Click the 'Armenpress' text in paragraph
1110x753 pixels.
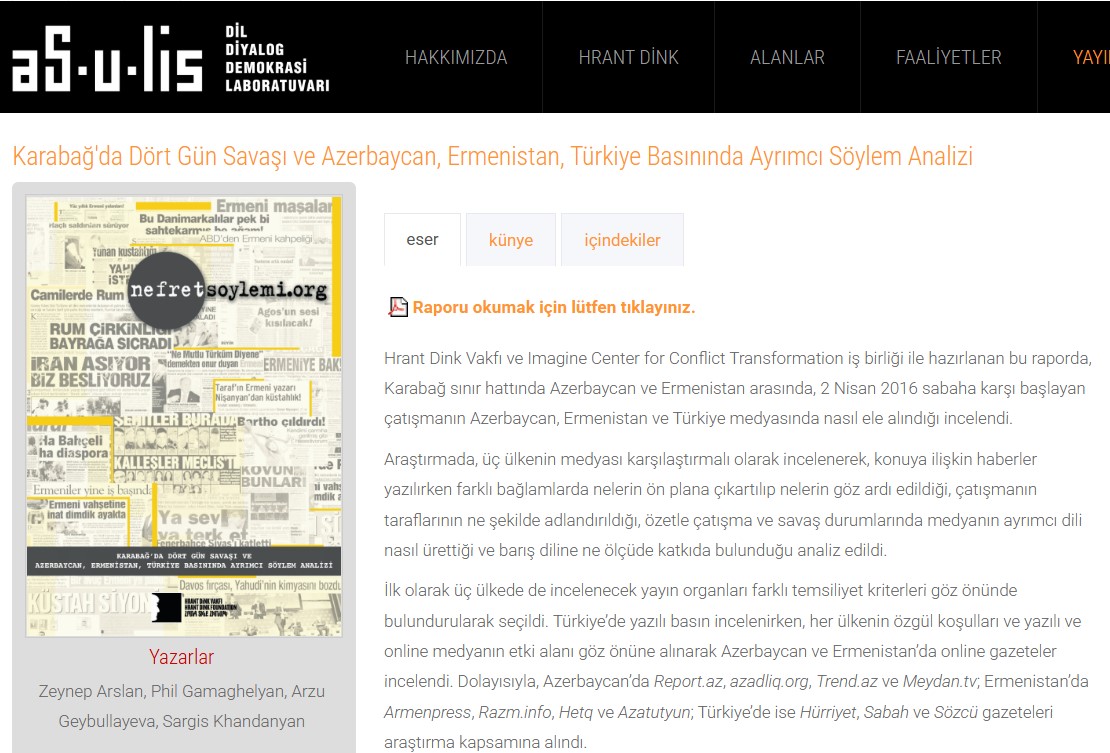pyautogui.click(x=427, y=712)
